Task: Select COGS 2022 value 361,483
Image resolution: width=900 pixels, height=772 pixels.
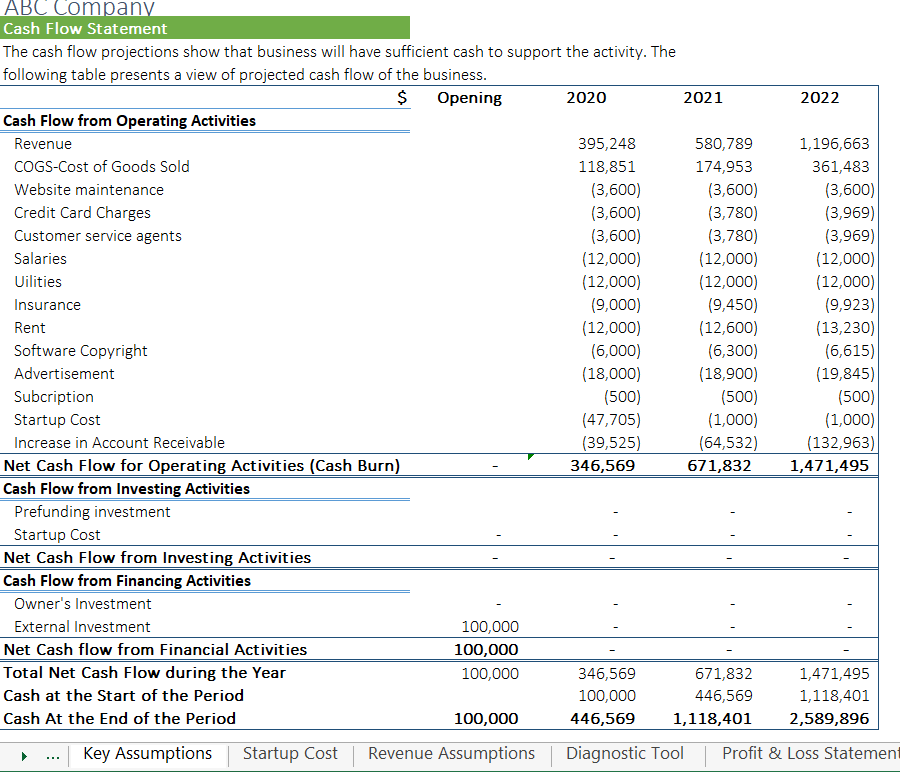Action: click(840, 166)
